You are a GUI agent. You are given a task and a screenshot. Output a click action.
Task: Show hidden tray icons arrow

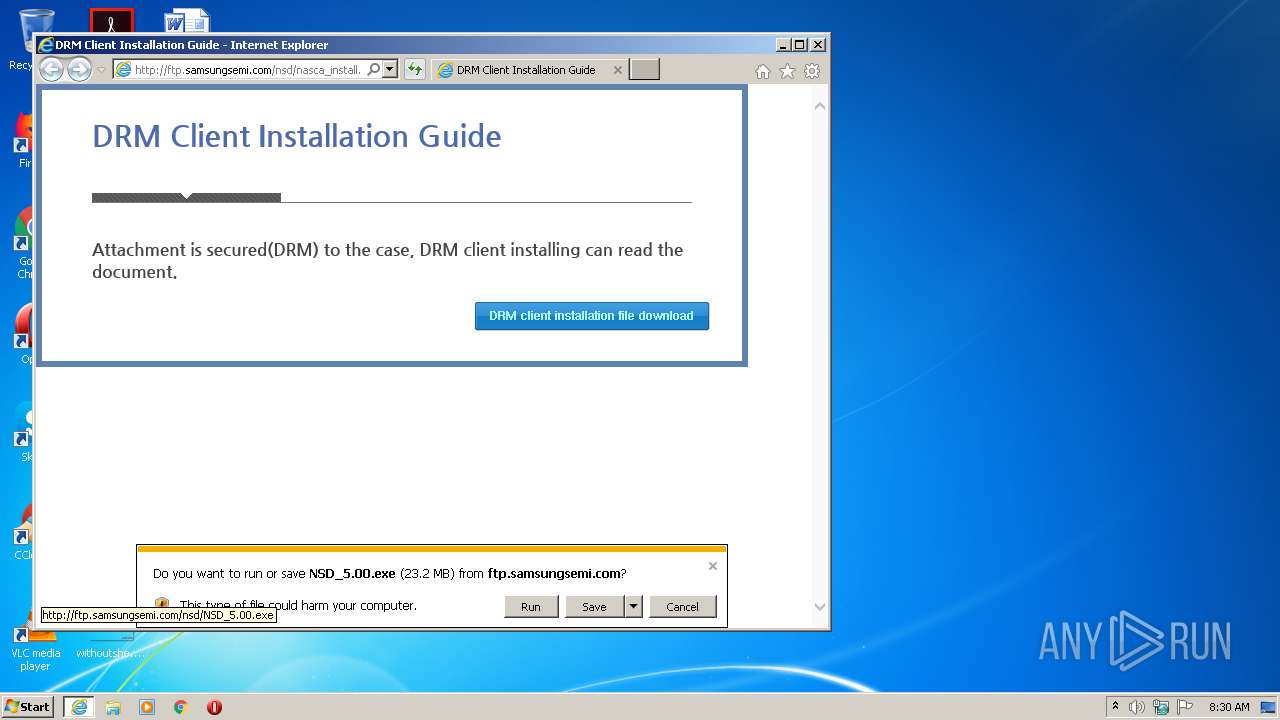click(1115, 707)
